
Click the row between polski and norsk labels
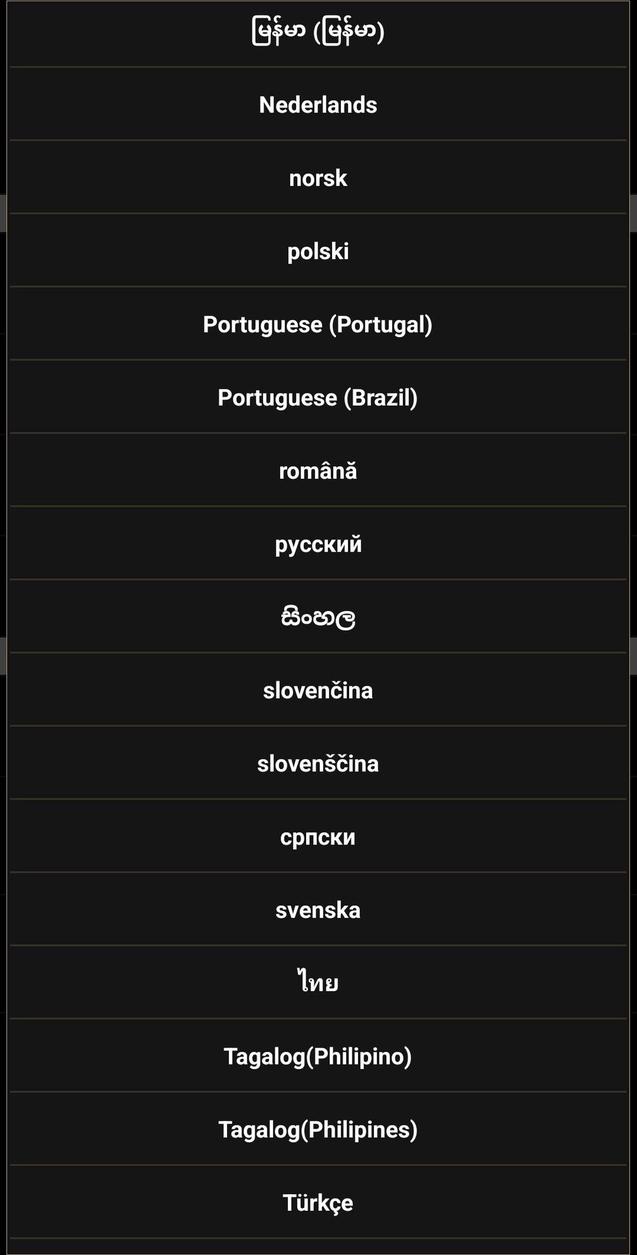point(318,213)
